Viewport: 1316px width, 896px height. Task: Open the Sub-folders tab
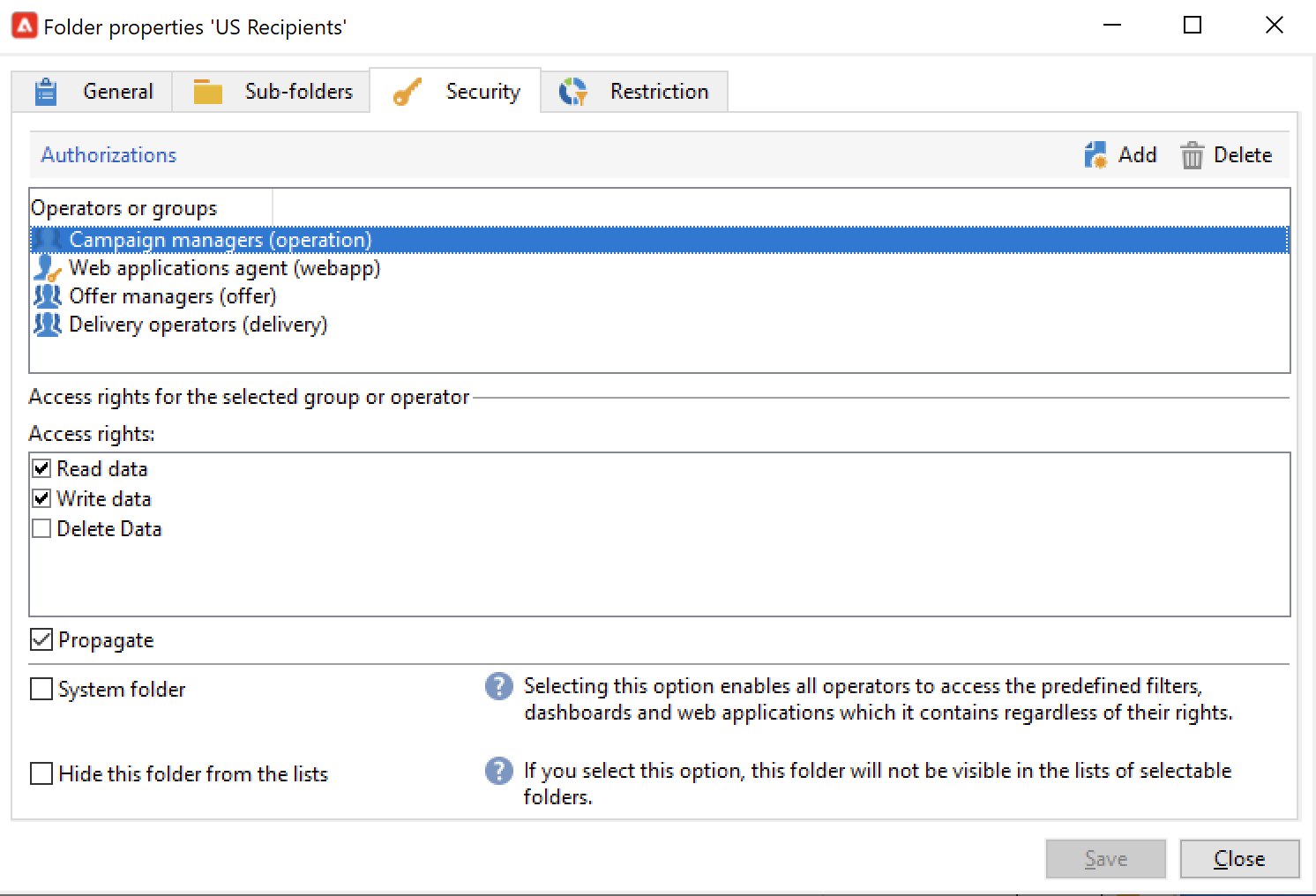pyautogui.click(x=272, y=92)
